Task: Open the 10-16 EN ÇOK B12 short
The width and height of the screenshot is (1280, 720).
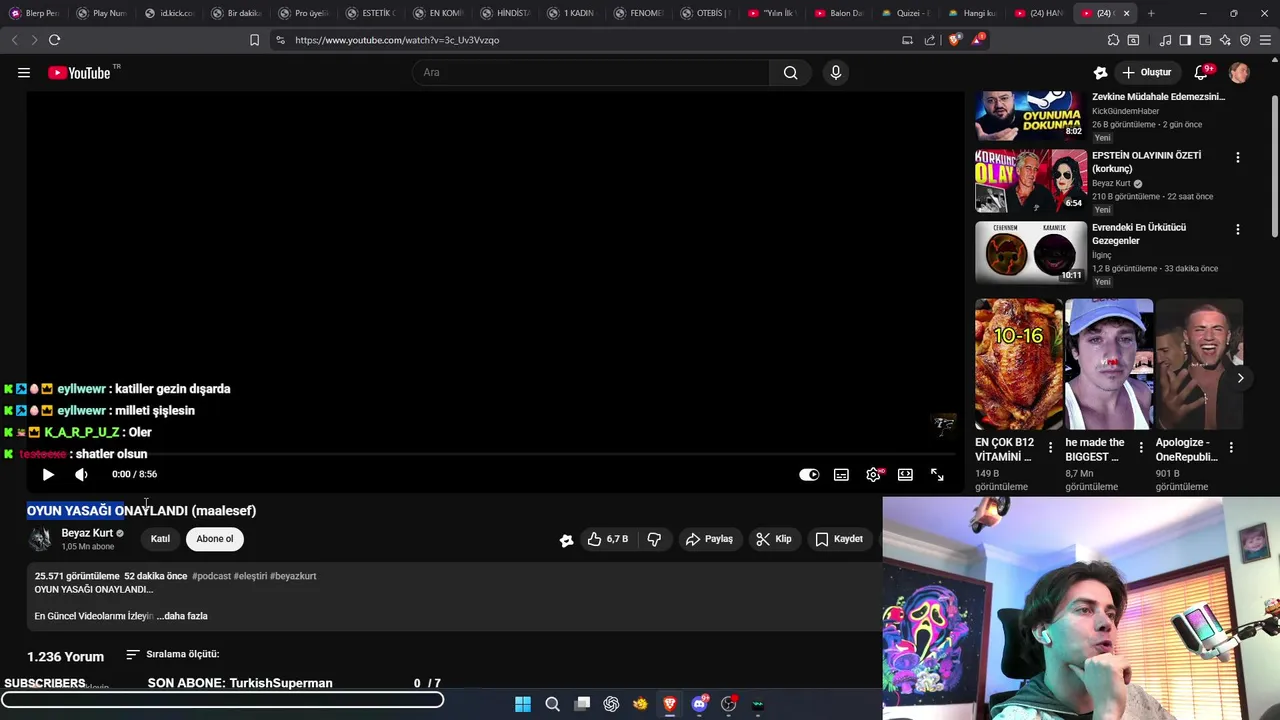Action: click(x=1019, y=364)
